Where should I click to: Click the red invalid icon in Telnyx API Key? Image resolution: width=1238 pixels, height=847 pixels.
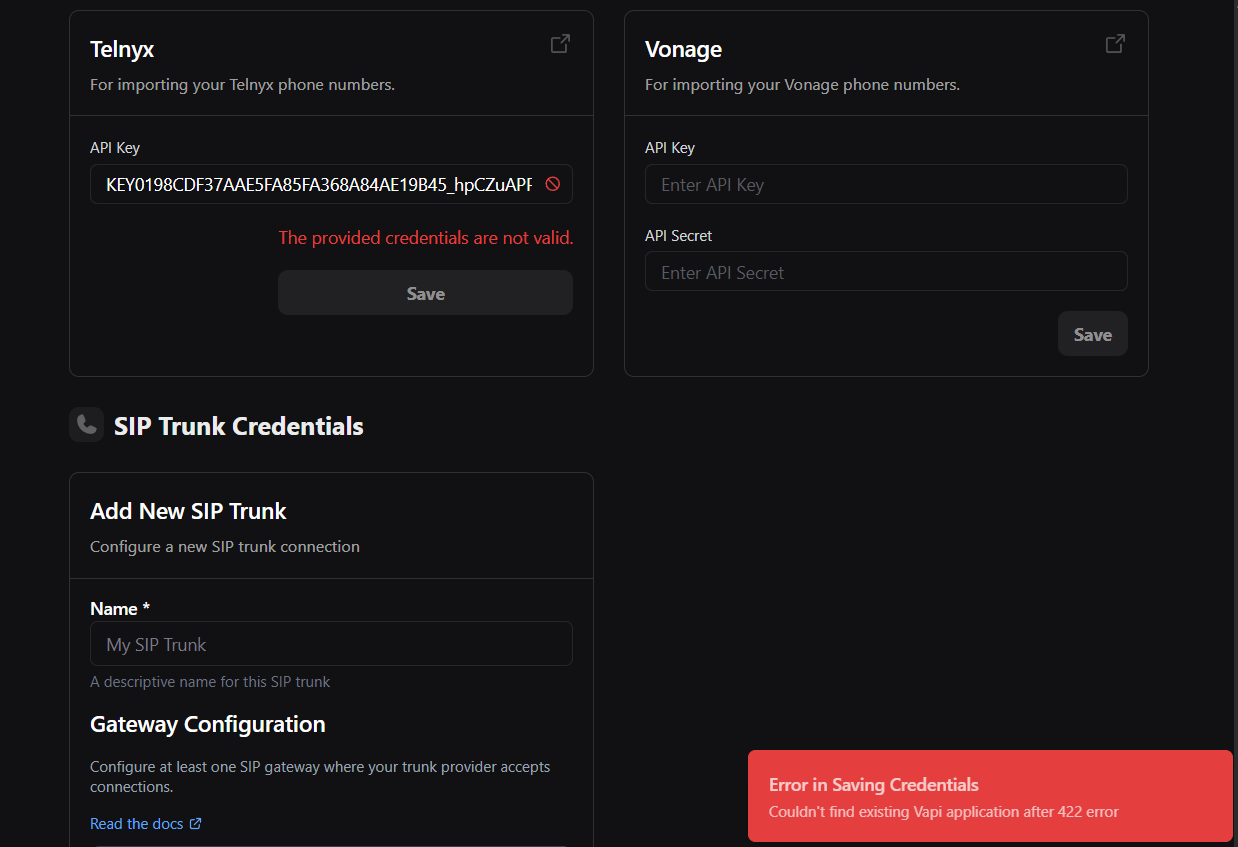point(552,184)
